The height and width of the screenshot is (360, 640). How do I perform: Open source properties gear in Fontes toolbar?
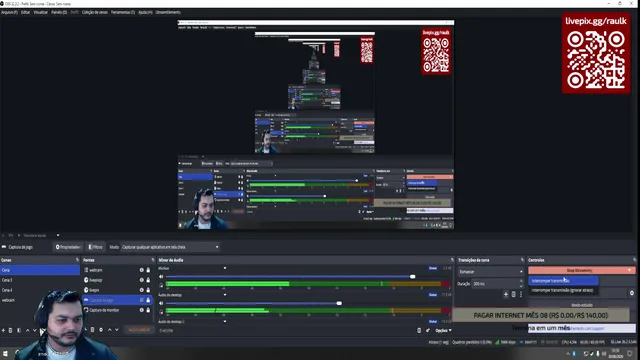pos(101,330)
